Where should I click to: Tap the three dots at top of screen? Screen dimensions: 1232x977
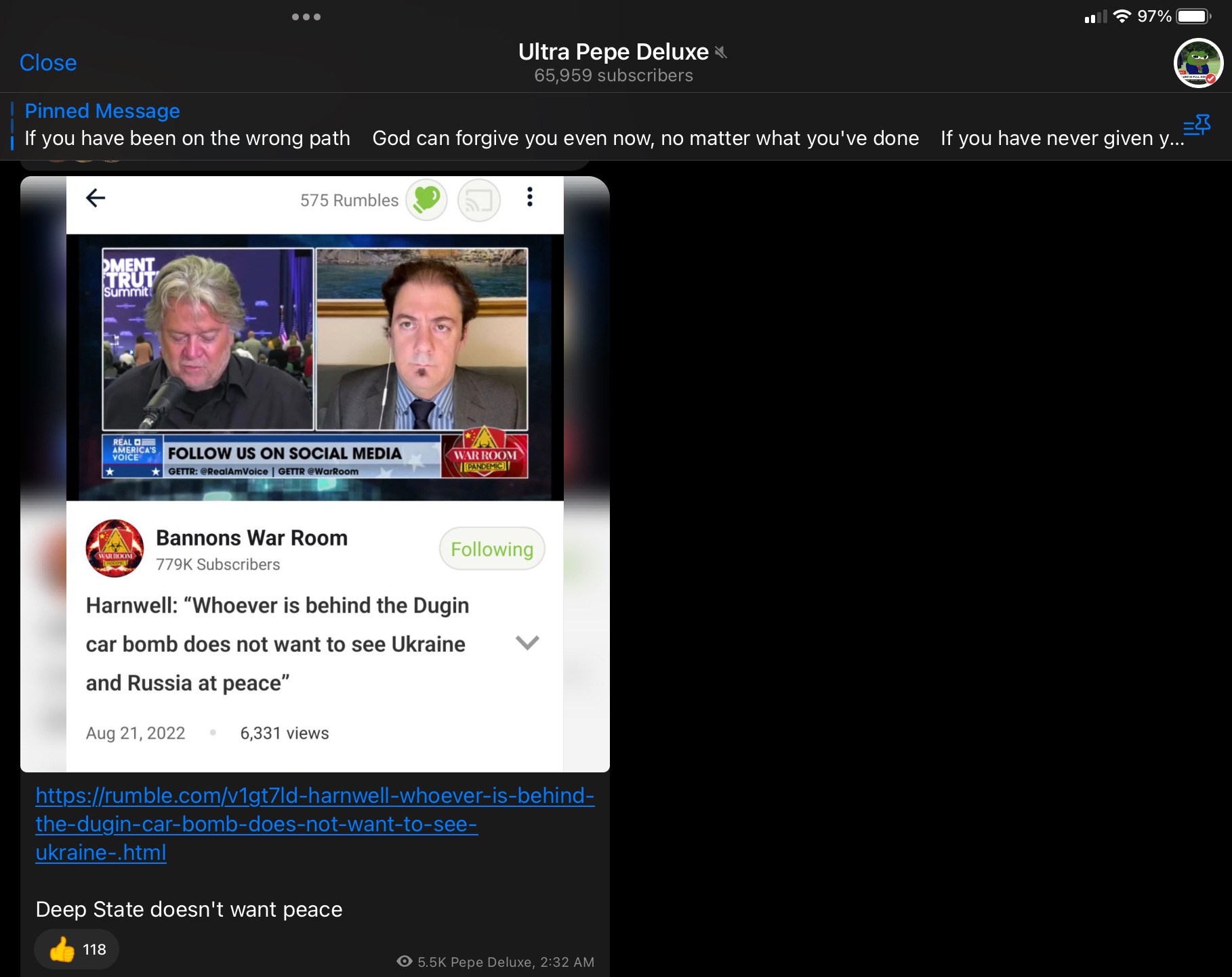point(306,17)
